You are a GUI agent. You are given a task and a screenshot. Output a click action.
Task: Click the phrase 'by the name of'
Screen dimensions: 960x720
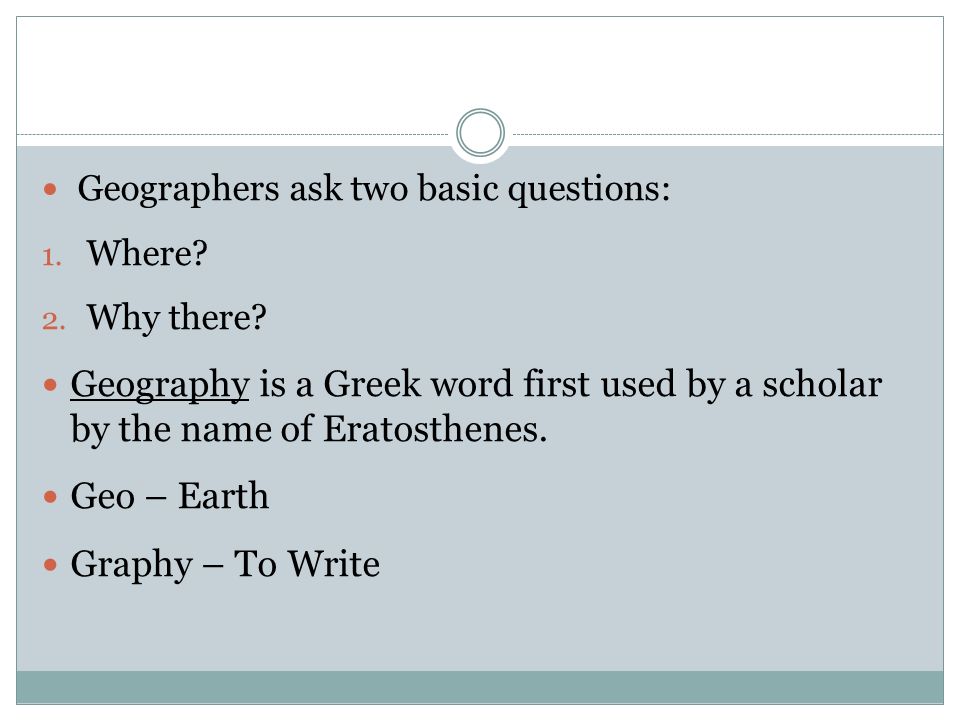[x=192, y=430]
